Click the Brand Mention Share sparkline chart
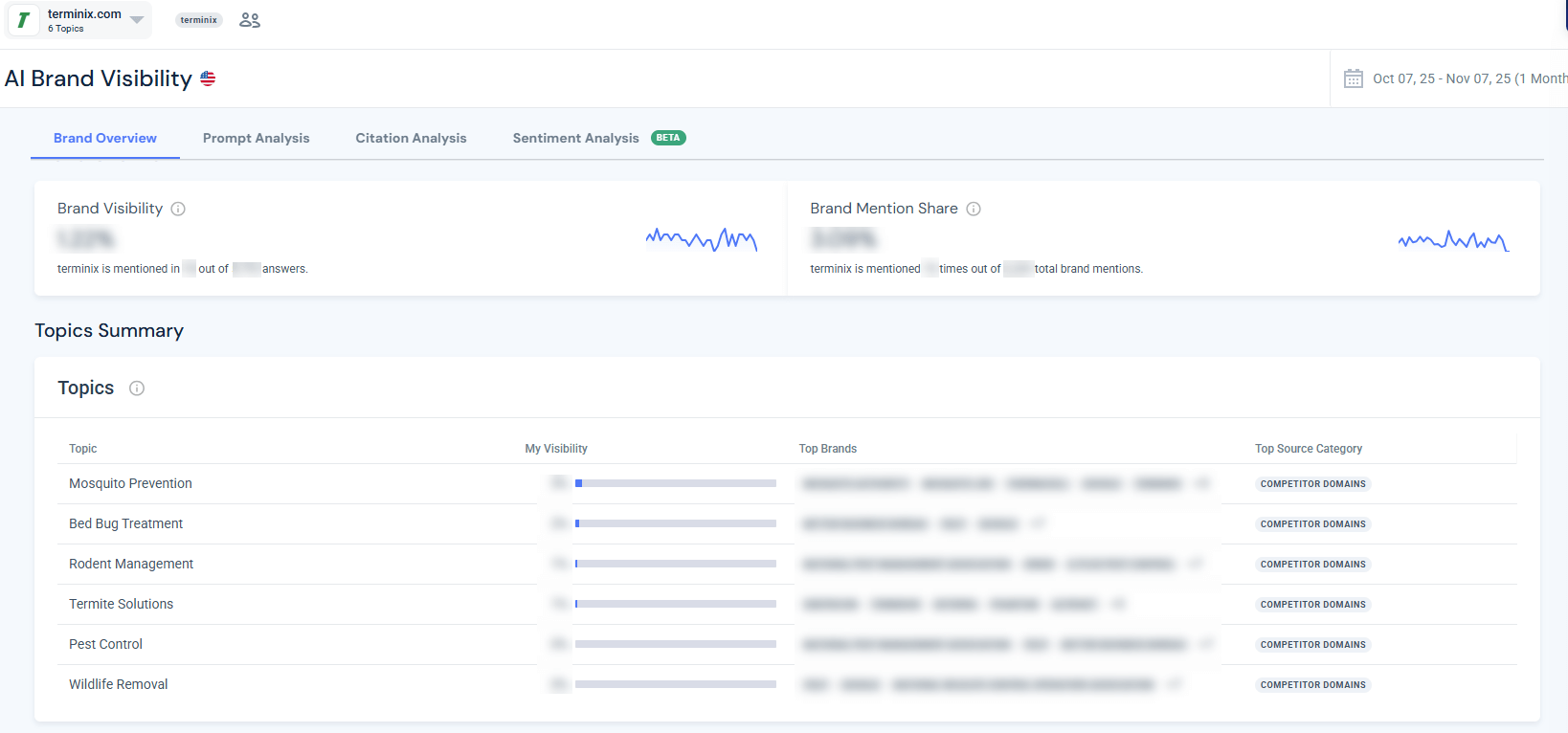The image size is (1568, 733). click(1452, 240)
